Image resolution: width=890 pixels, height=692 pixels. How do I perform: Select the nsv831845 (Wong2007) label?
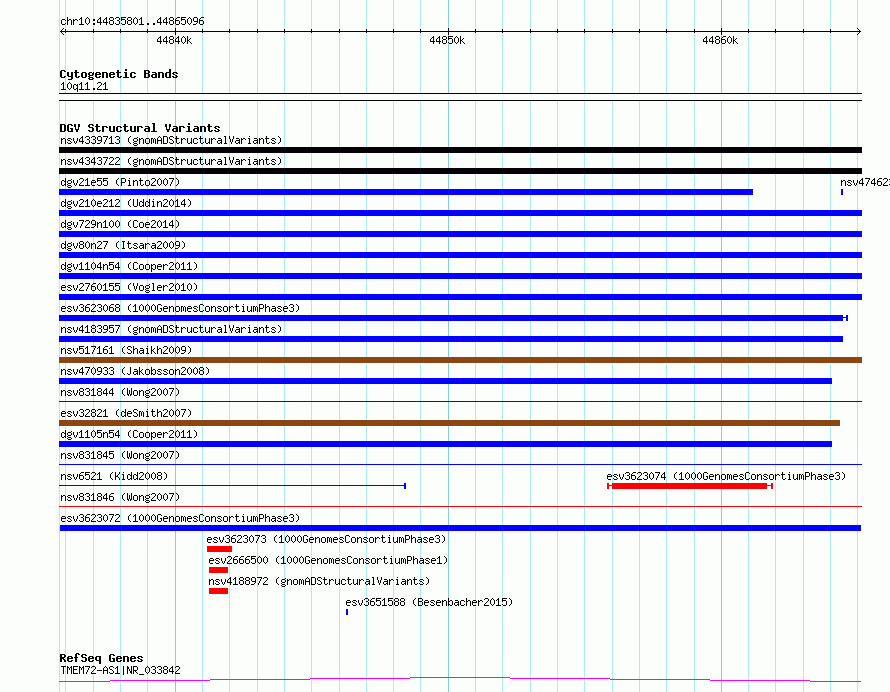click(120, 455)
